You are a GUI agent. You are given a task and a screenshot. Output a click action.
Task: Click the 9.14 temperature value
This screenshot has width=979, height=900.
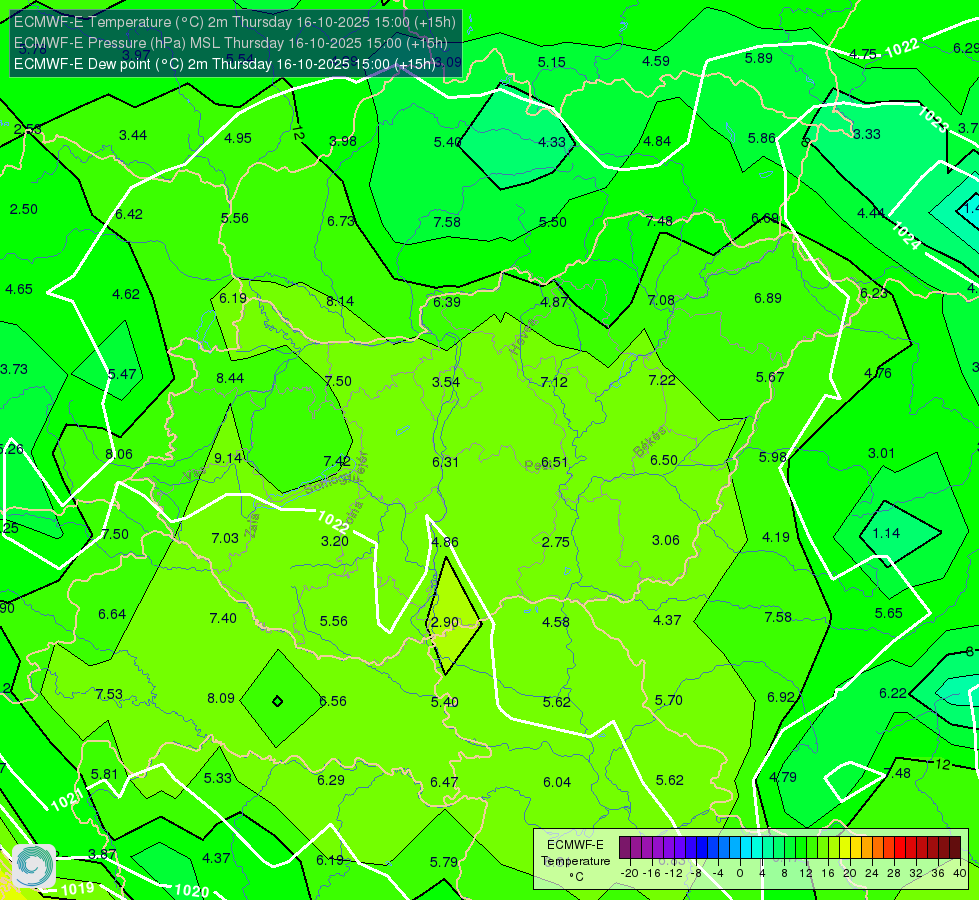coord(228,458)
